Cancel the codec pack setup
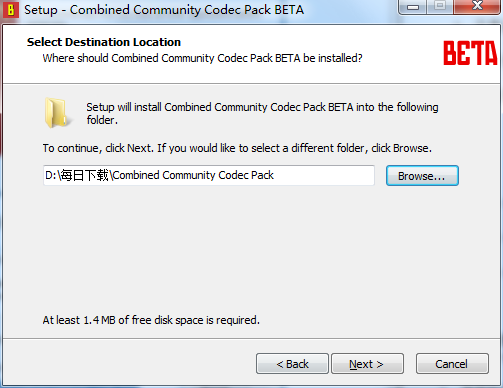This screenshot has width=503, height=388. click(x=452, y=364)
